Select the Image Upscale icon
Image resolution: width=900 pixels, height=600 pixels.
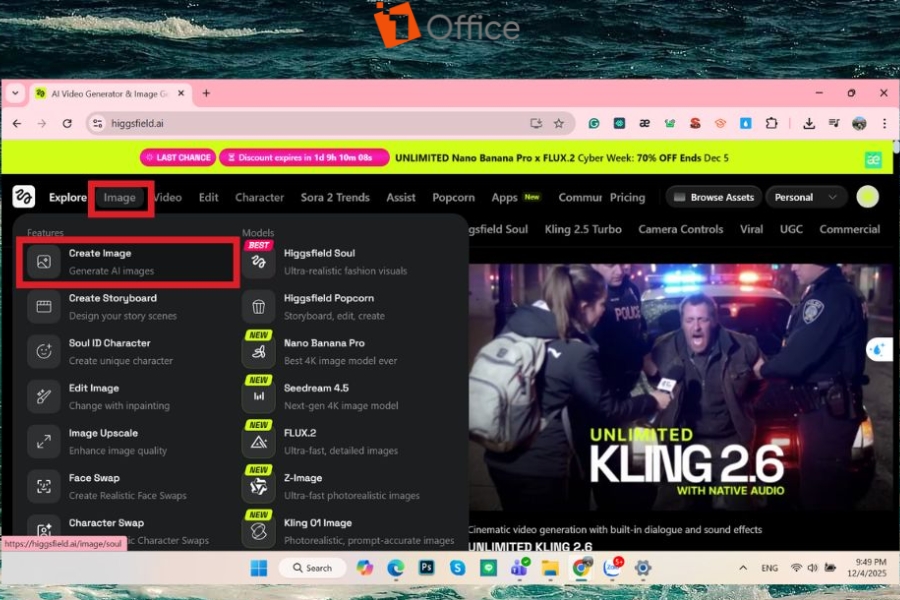point(44,442)
